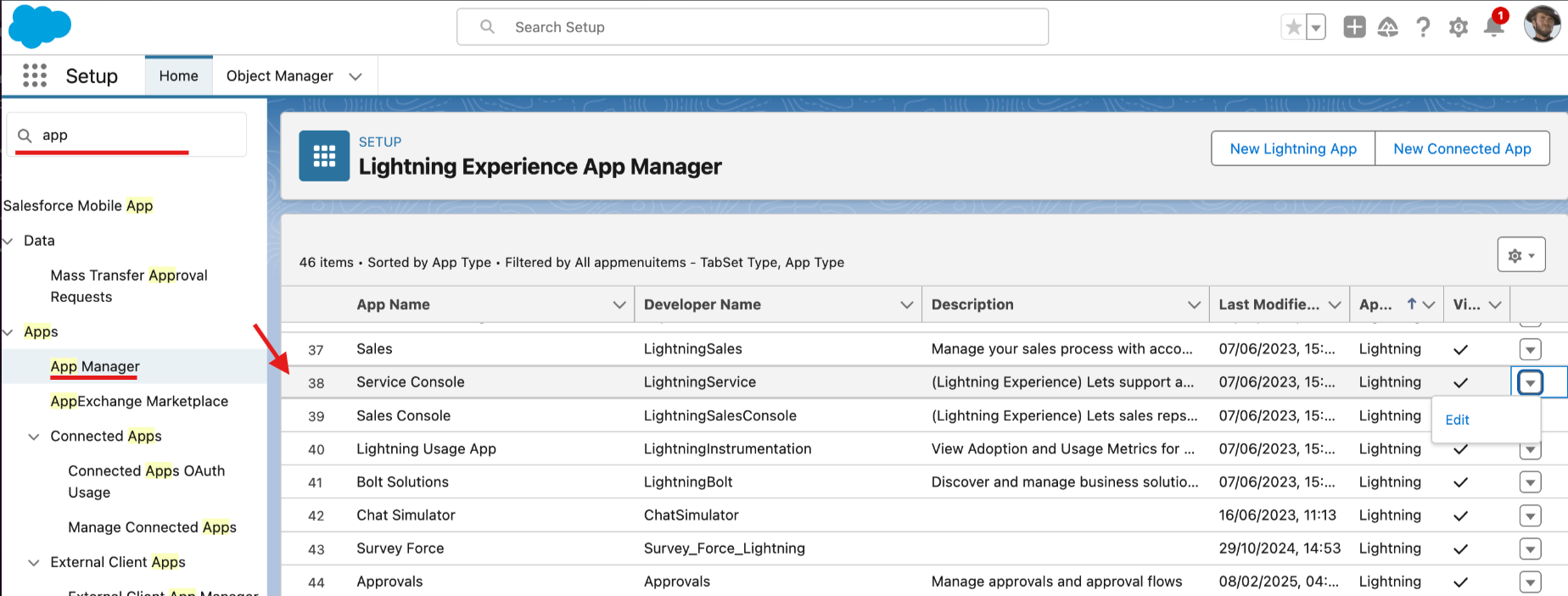Click the 29/10/2024, 14:53 date cell
1568x596 pixels.
1280,548
